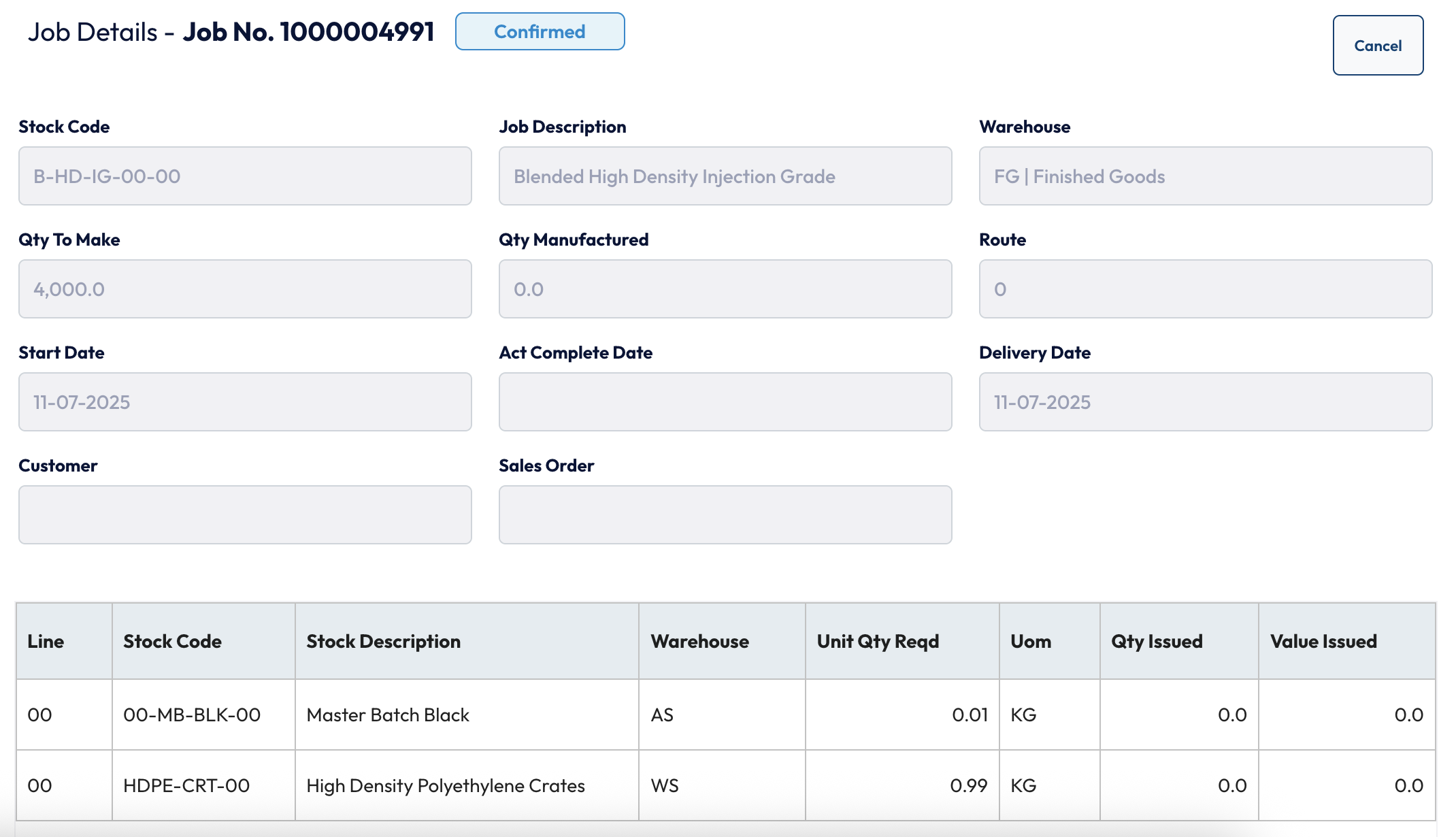1456x837 pixels.
Task: Click the Job Description input field
Action: pyautogui.click(x=725, y=176)
